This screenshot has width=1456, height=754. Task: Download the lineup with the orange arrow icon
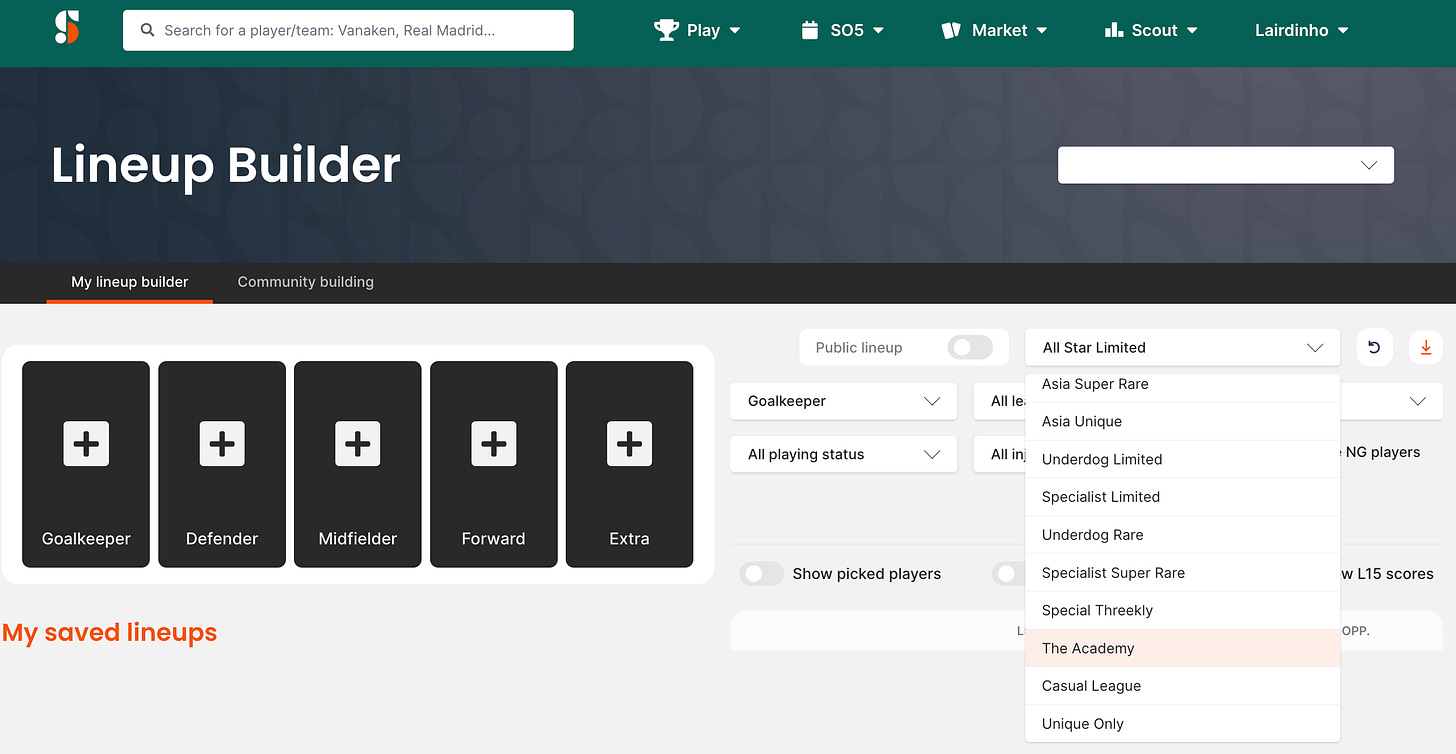click(1426, 347)
